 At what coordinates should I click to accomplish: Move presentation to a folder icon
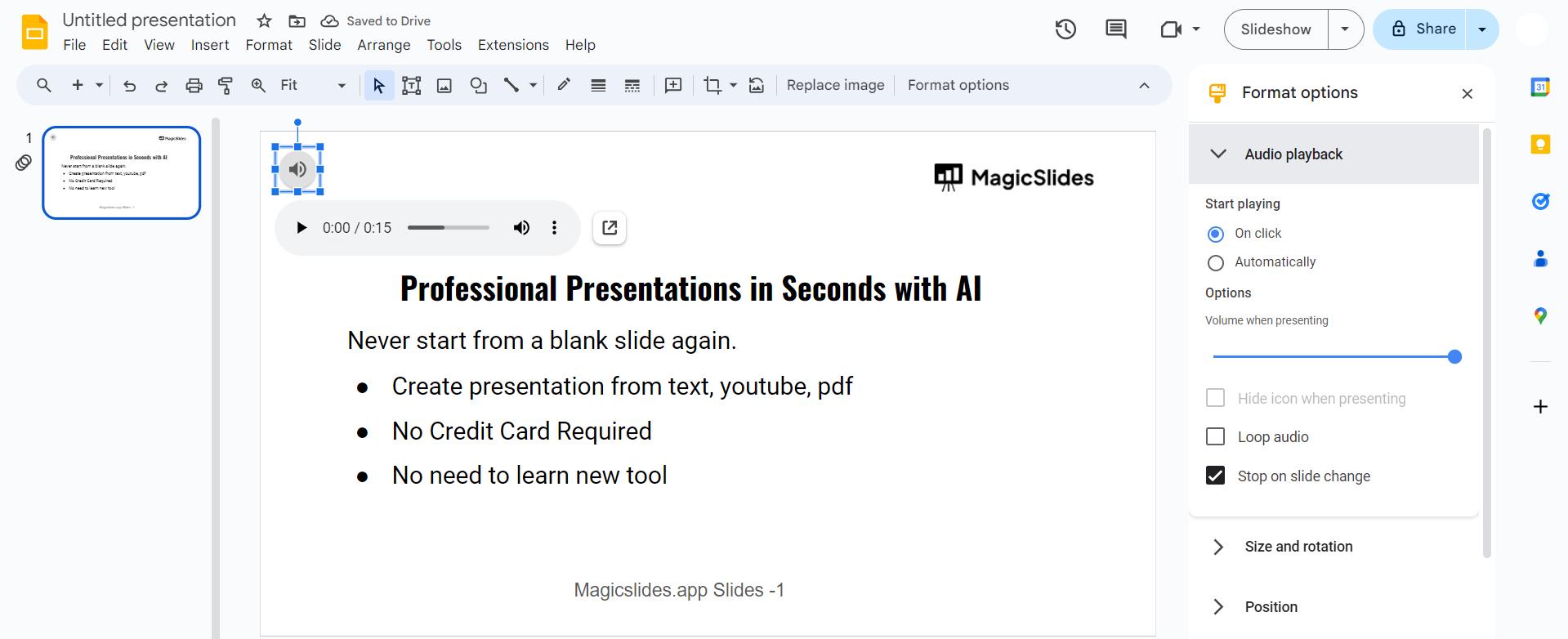click(297, 21)
